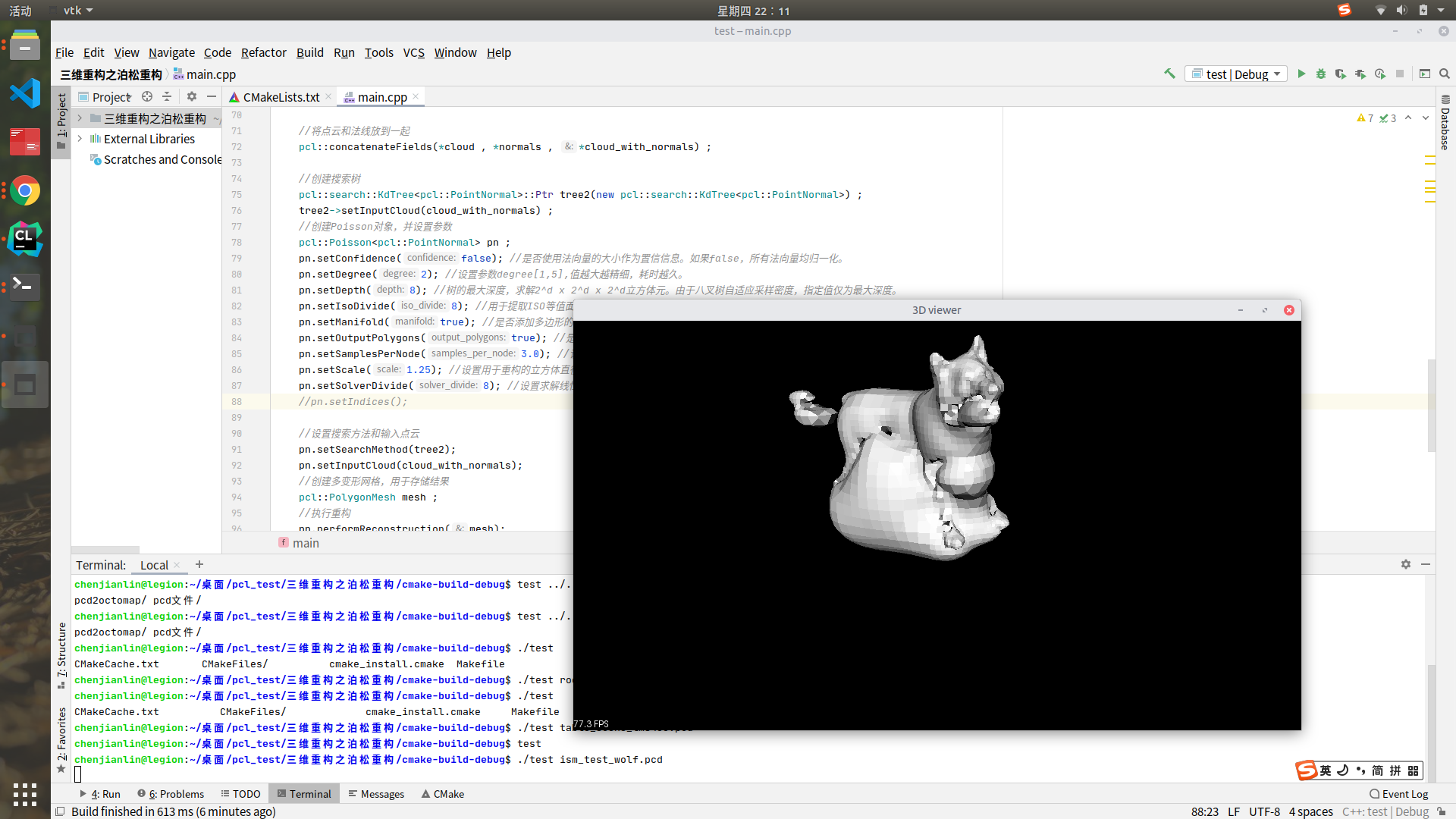Viewport: 1456px width, 819px height.
Task: Toggle the 7: Structure side panel
Action: [x=61, y=654]
